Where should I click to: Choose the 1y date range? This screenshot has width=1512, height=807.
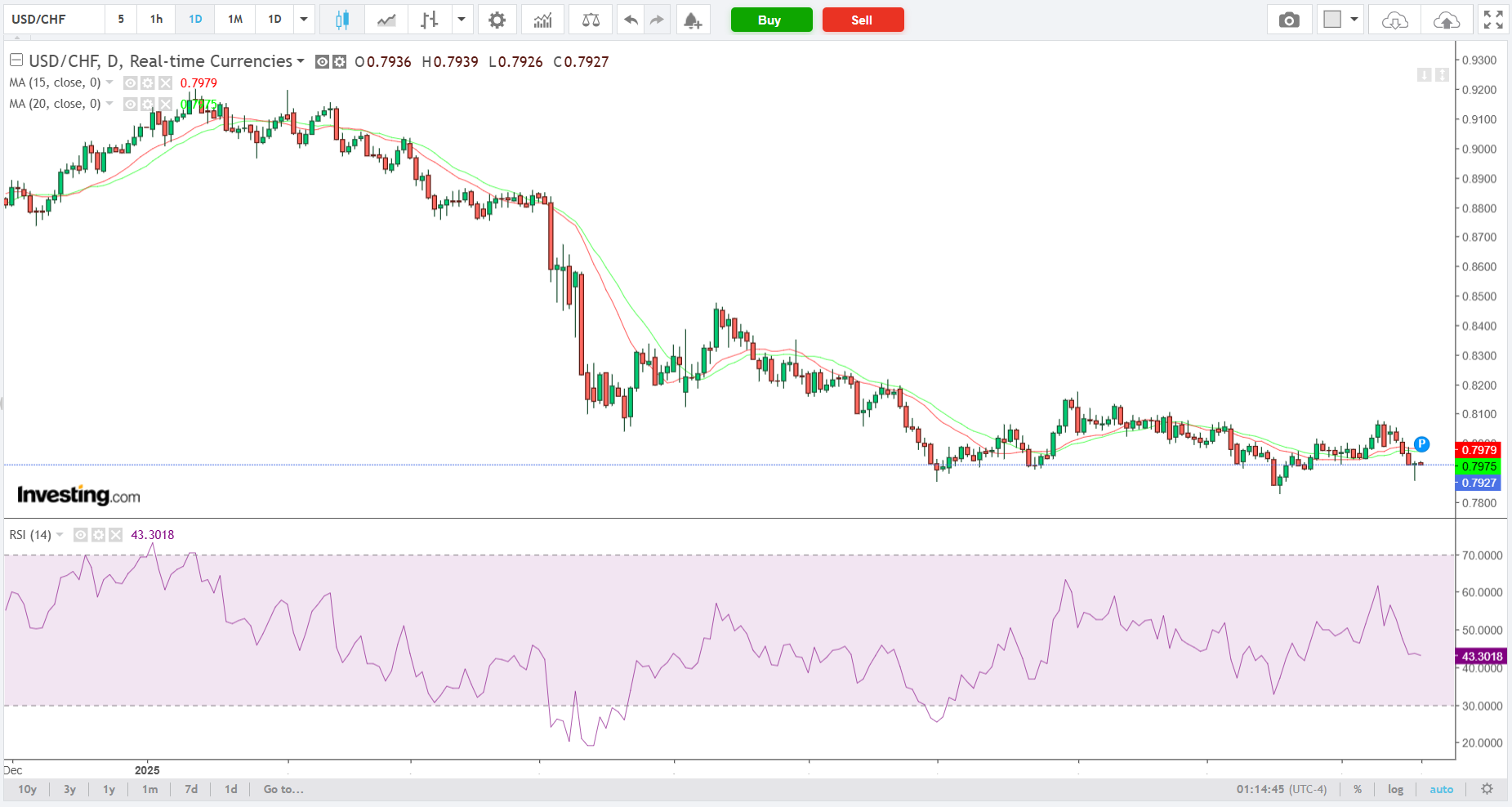109,789
